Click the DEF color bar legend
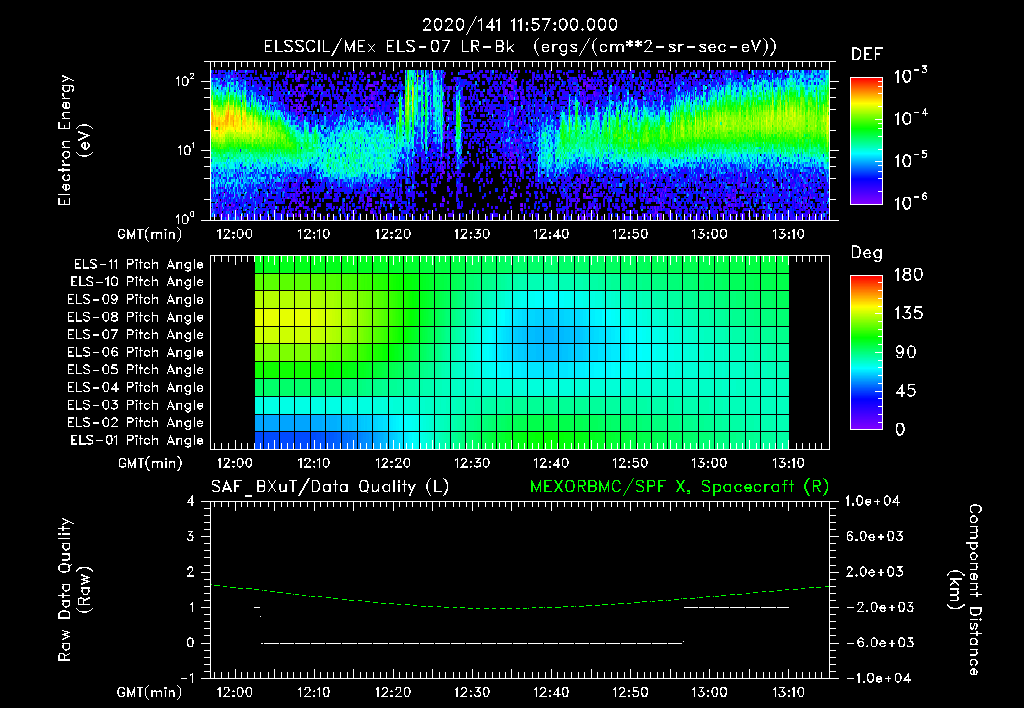The image size is (1024, 708). (866, 140)
